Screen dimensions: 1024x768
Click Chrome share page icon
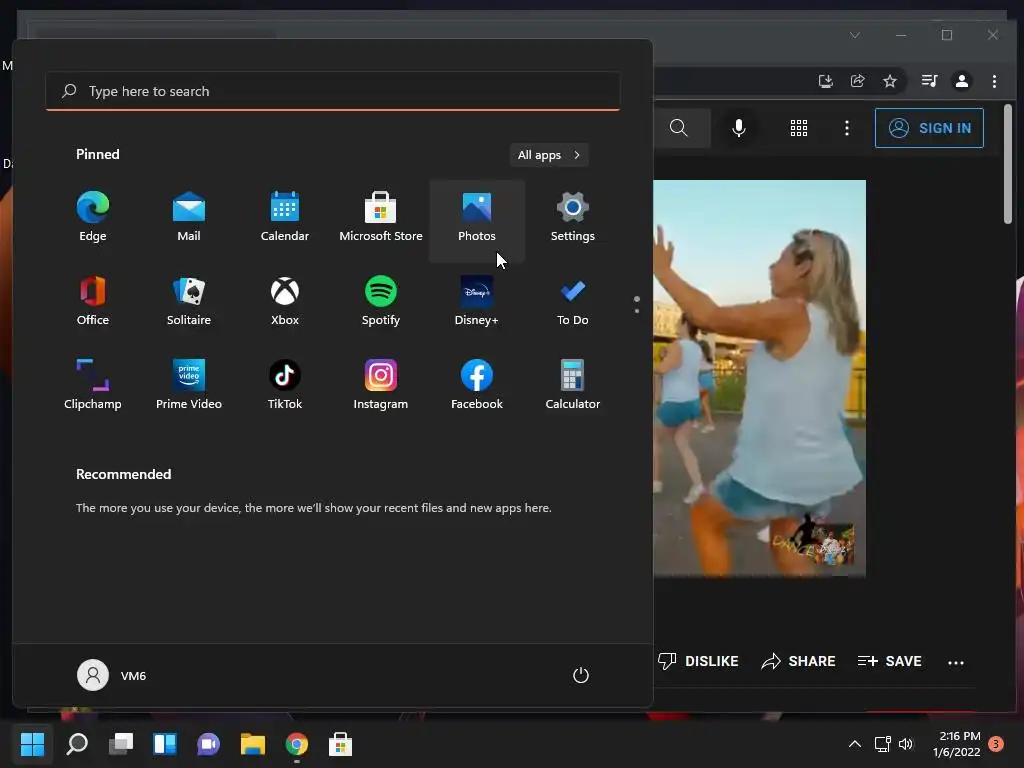(857, 81)
